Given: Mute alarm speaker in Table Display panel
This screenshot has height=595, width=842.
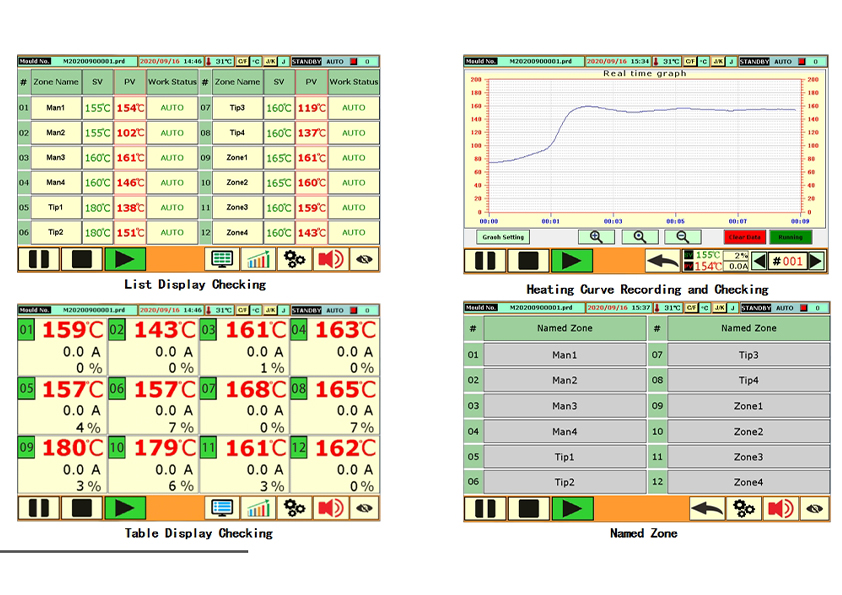Looking at the screenshot, I should click(330, 508).
